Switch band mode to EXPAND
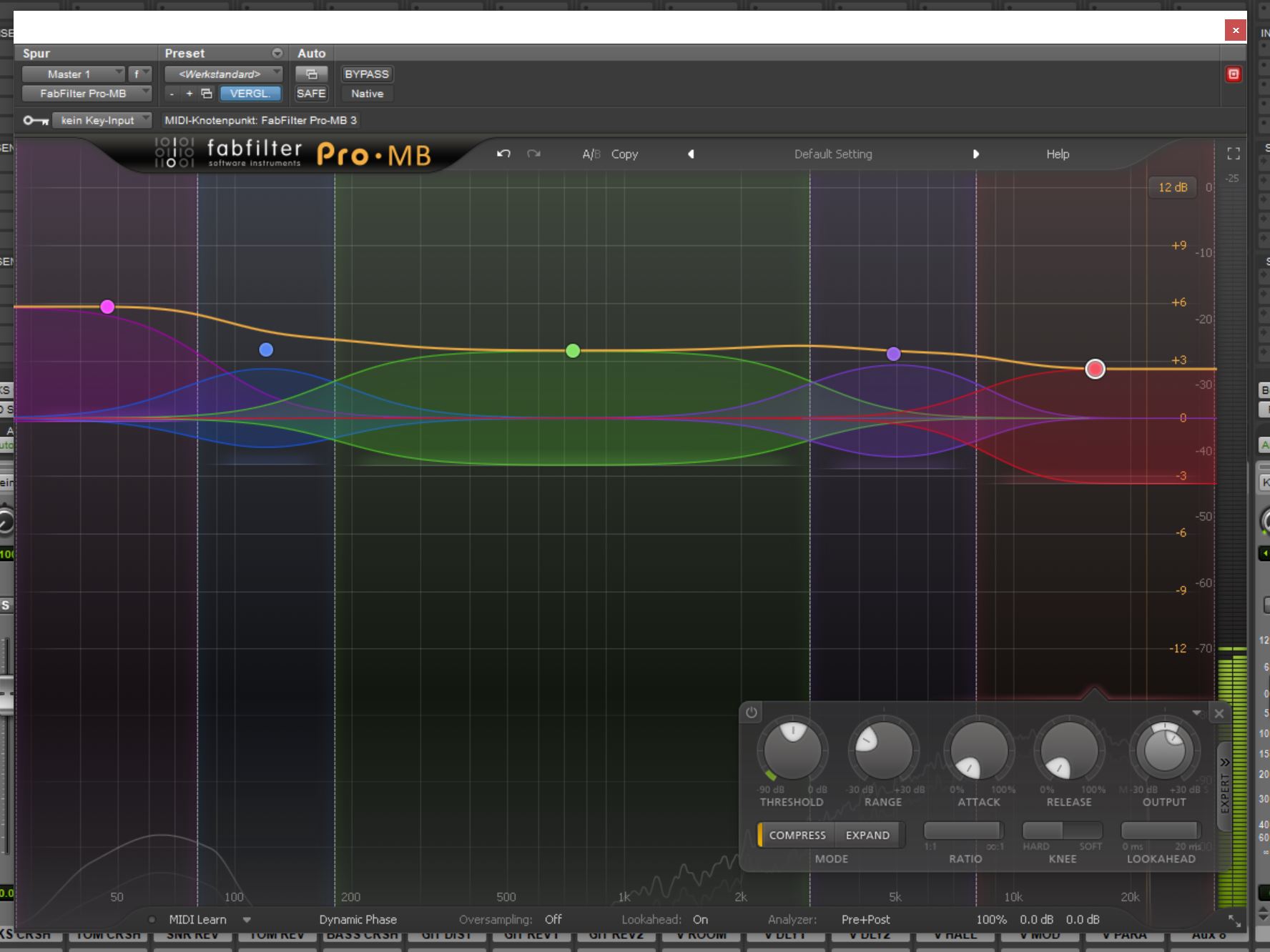Image resolution: width=1270 pixels, height=952 pixels. [x=867, y=835]
